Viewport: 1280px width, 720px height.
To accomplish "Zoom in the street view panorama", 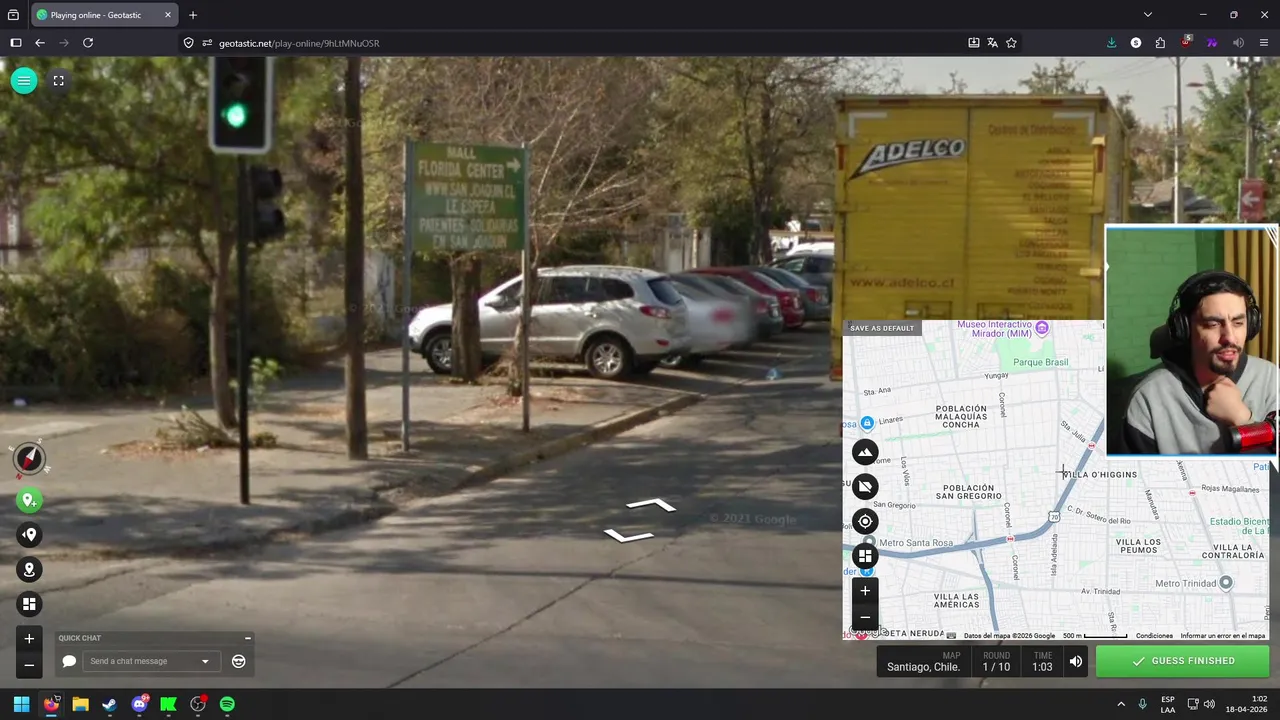I will tap(29, 639).
